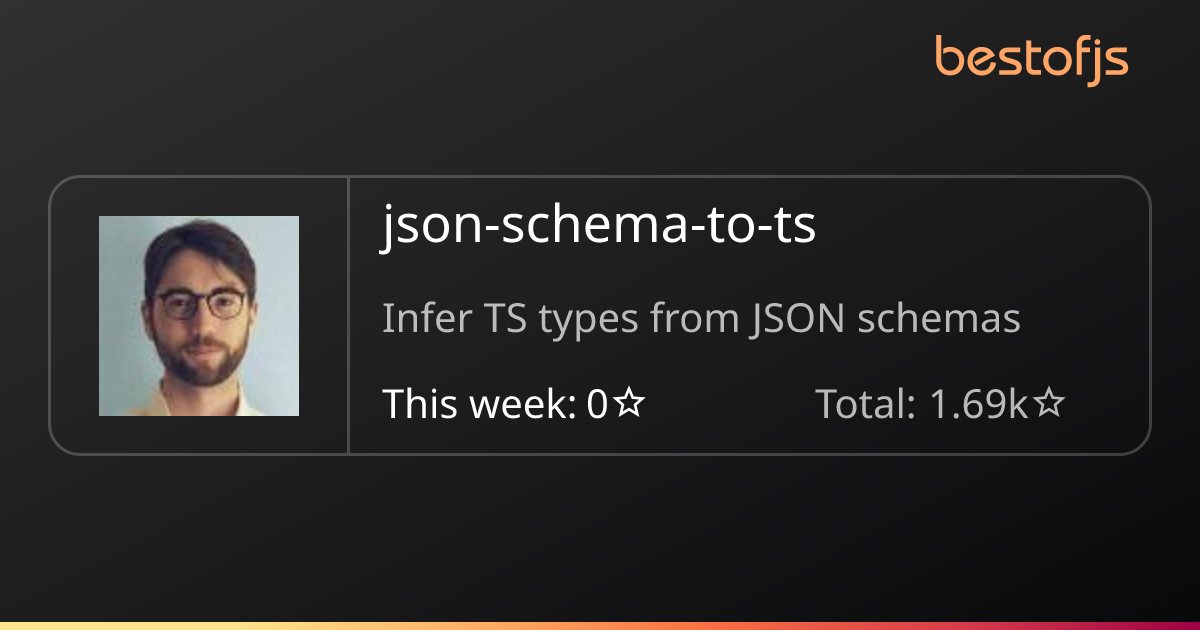Image resolution: width=1200 pixels, height=630 pixels.
Task: Click the orange middle of the bottom gradient bar
Action: point(600,625)
